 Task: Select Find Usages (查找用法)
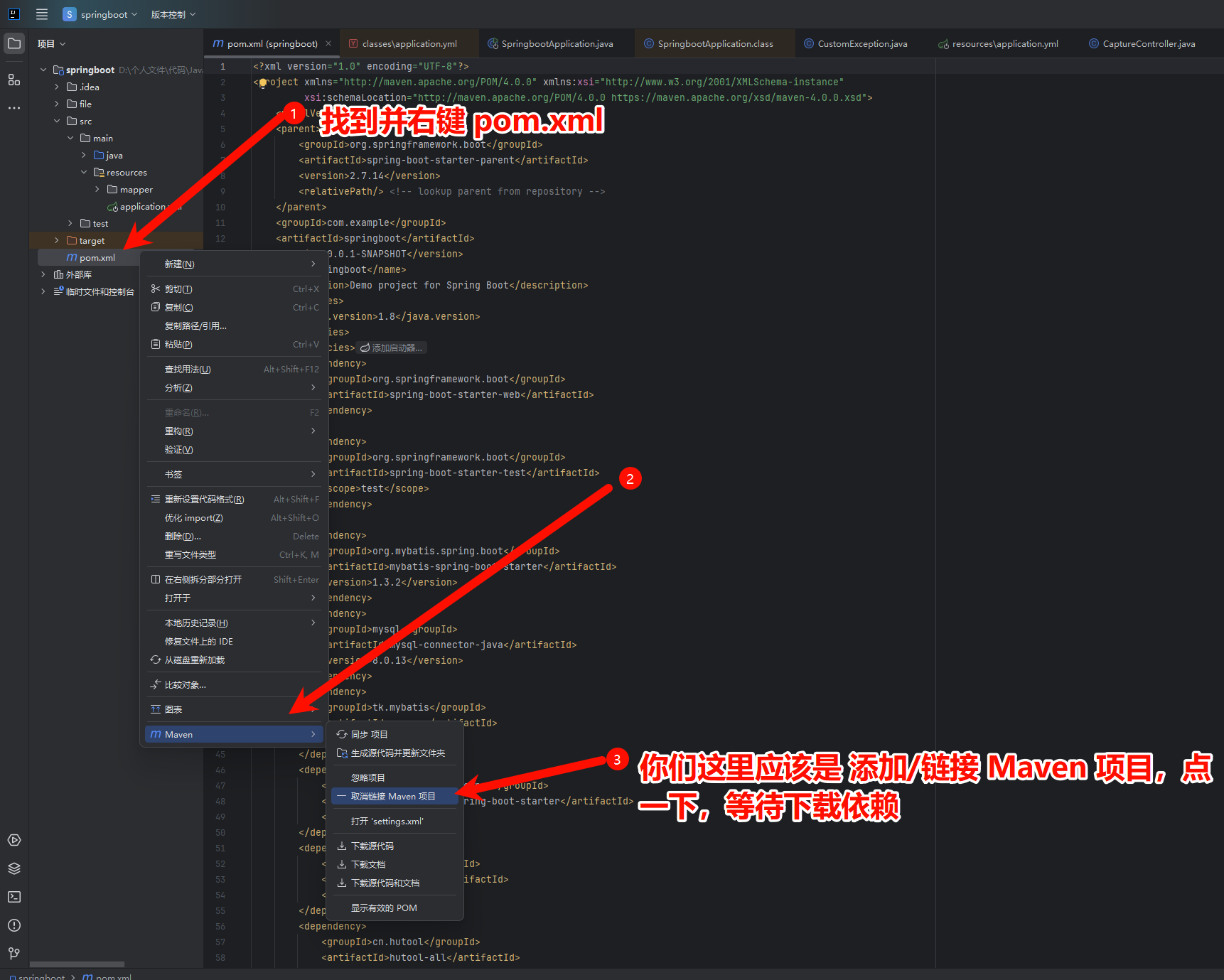pos(235,369)
